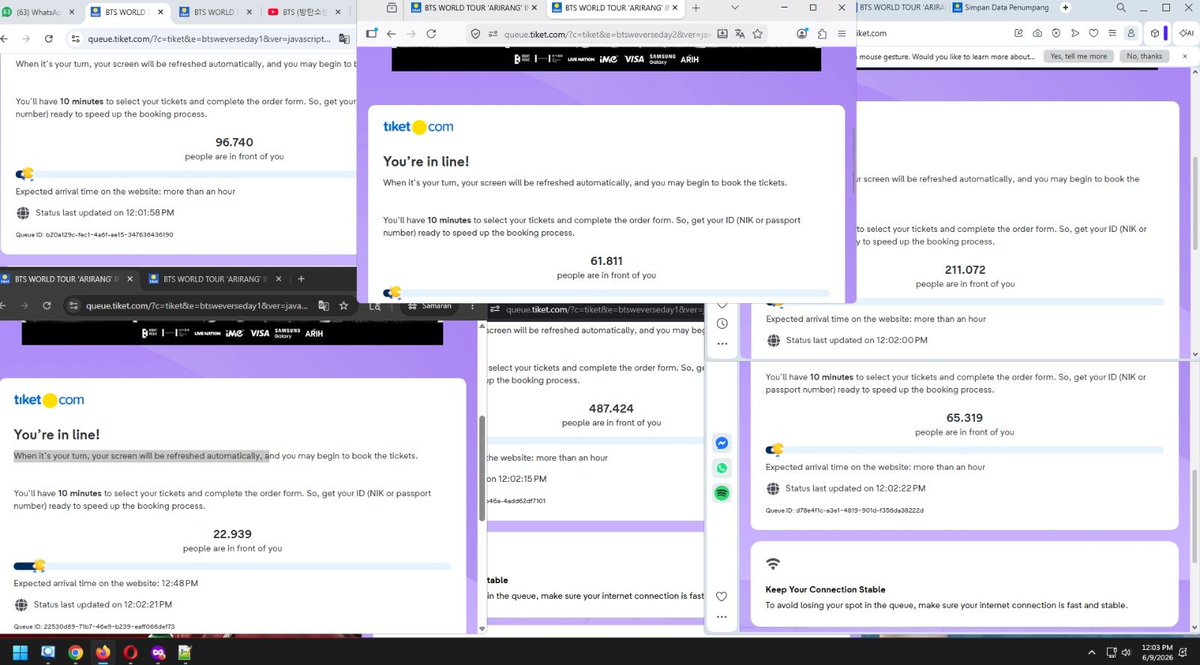Open WhatsApp in Opera sidebar
The height and width of the screenshot is (665, 1200).
coord(721,468)
